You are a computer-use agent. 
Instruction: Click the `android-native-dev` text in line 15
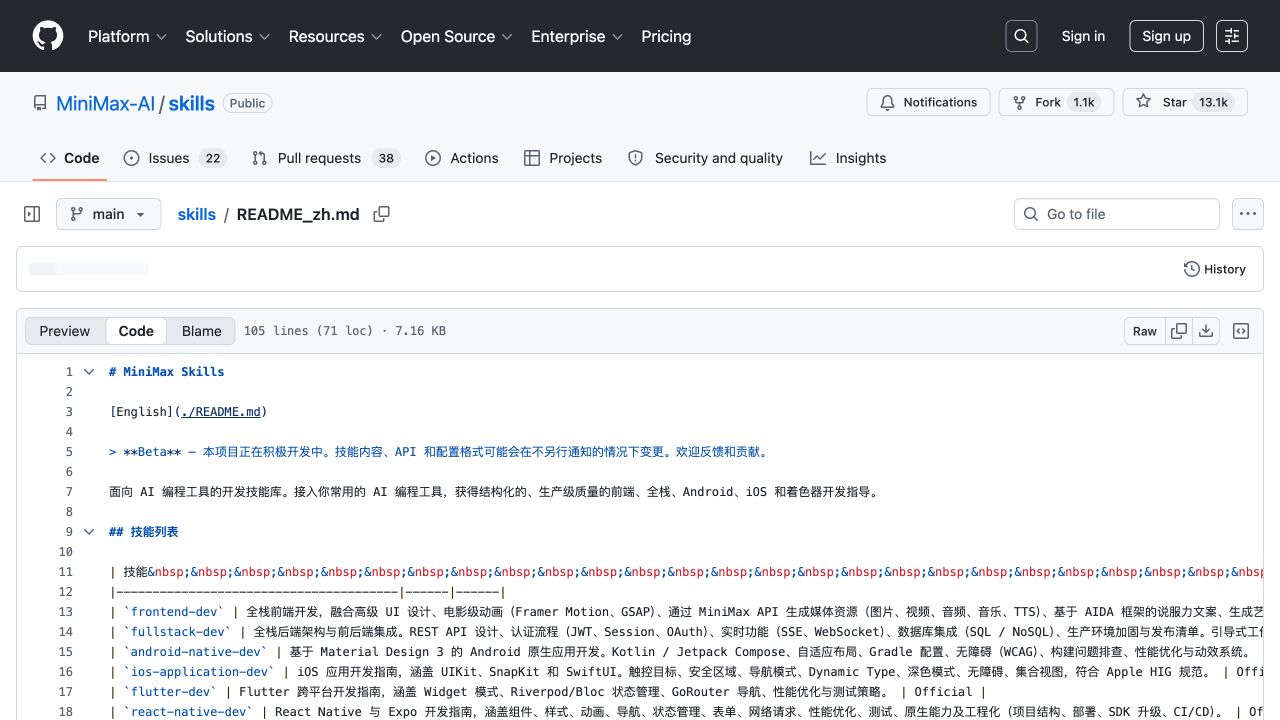(x=195, y=651)
